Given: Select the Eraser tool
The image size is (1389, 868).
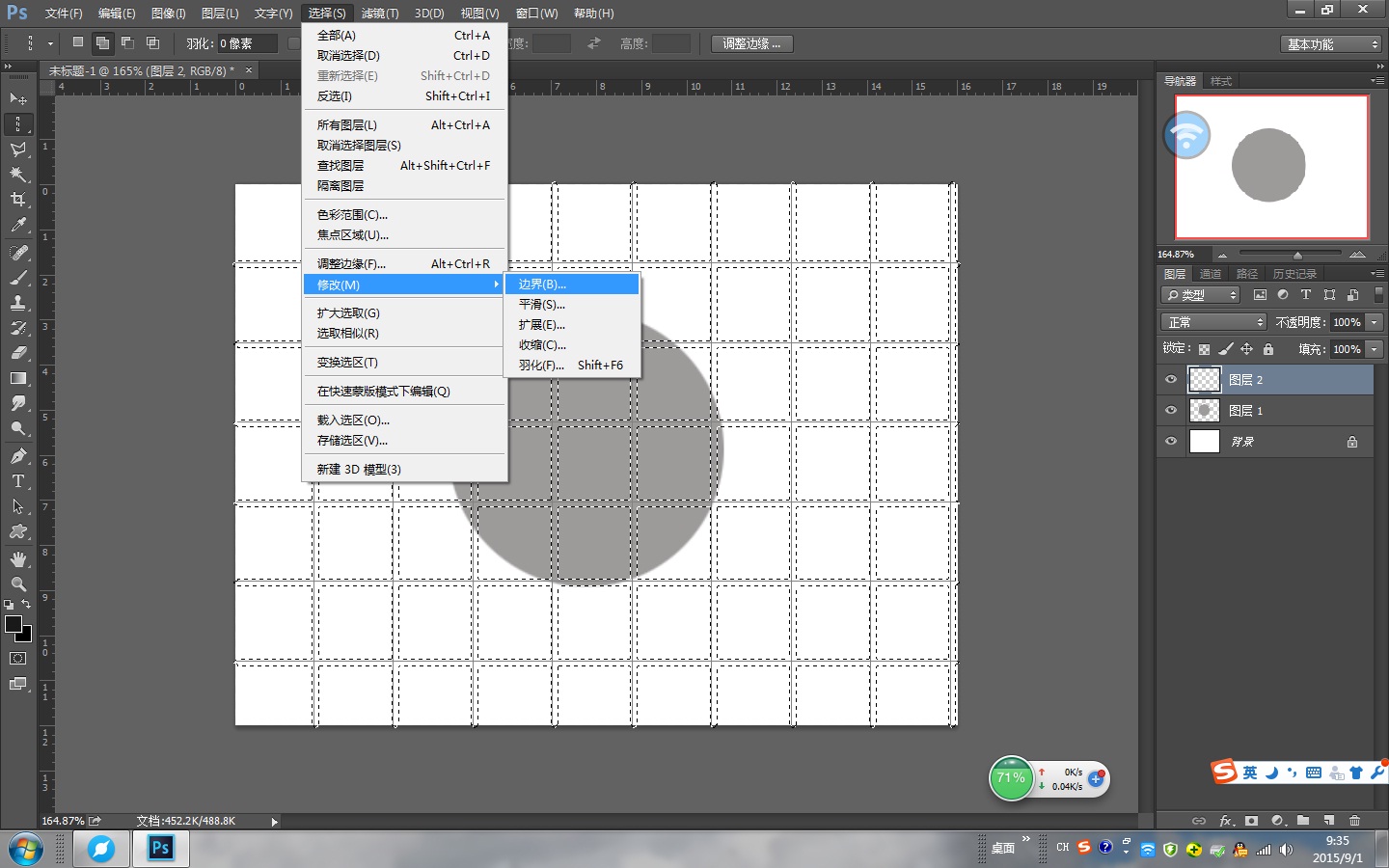Looking at the screenshot, I should point(18,353).
